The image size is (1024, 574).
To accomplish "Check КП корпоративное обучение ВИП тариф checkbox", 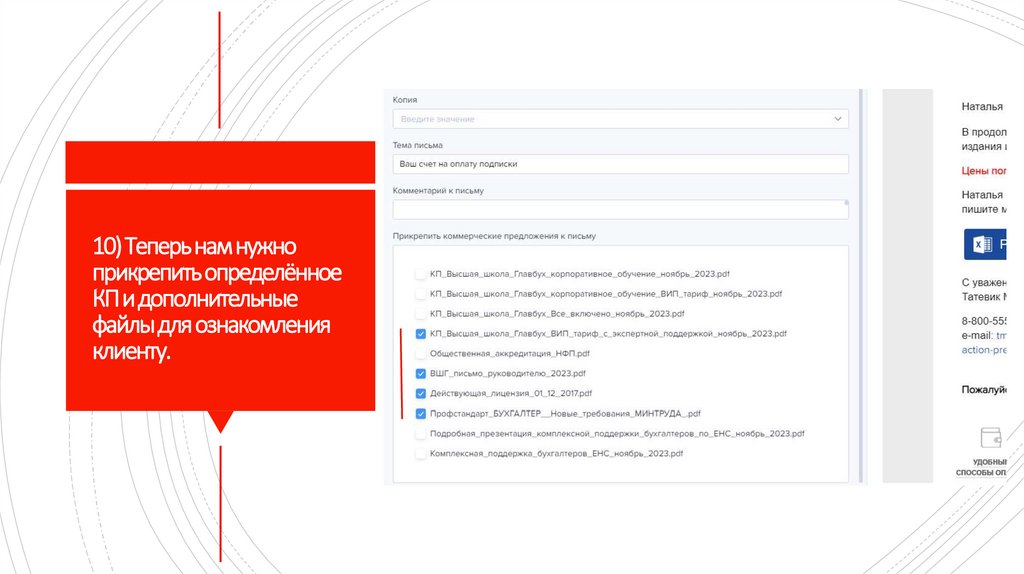I will click(x=421, y=294).
